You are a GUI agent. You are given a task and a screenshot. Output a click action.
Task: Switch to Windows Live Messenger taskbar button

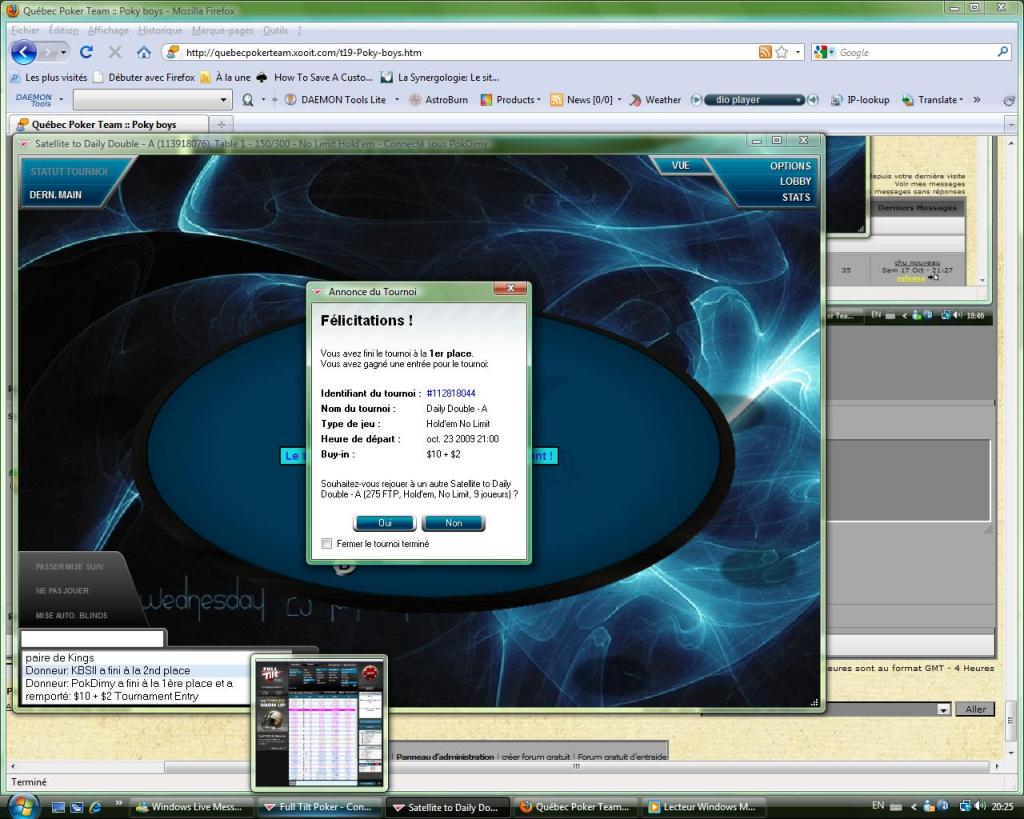pos(190,807)
